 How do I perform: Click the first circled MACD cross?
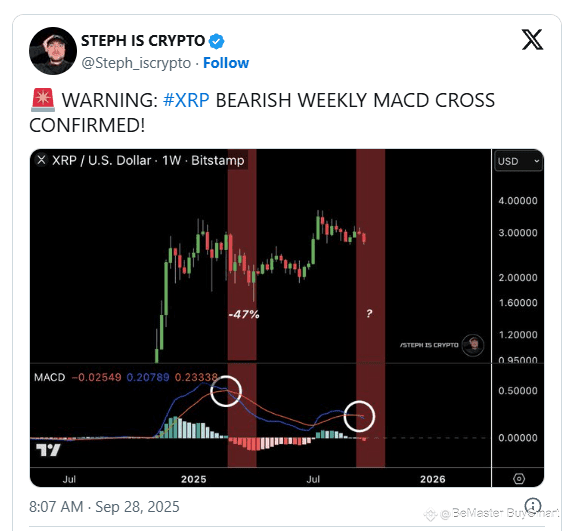(226, 391)
